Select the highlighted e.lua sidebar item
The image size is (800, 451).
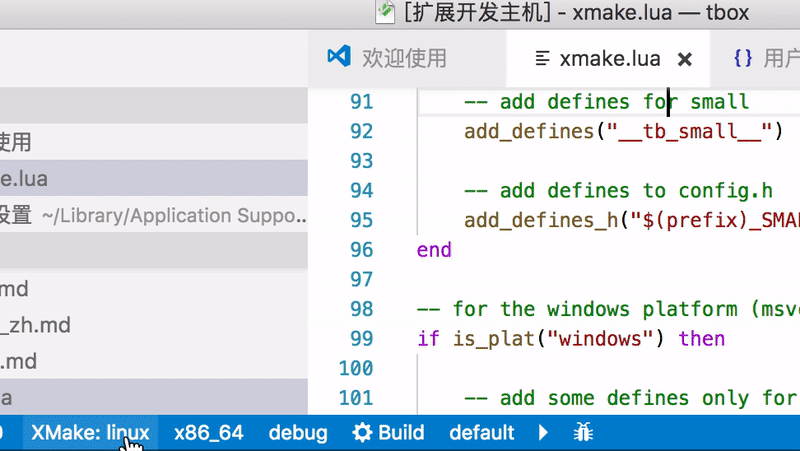point(25,179)
